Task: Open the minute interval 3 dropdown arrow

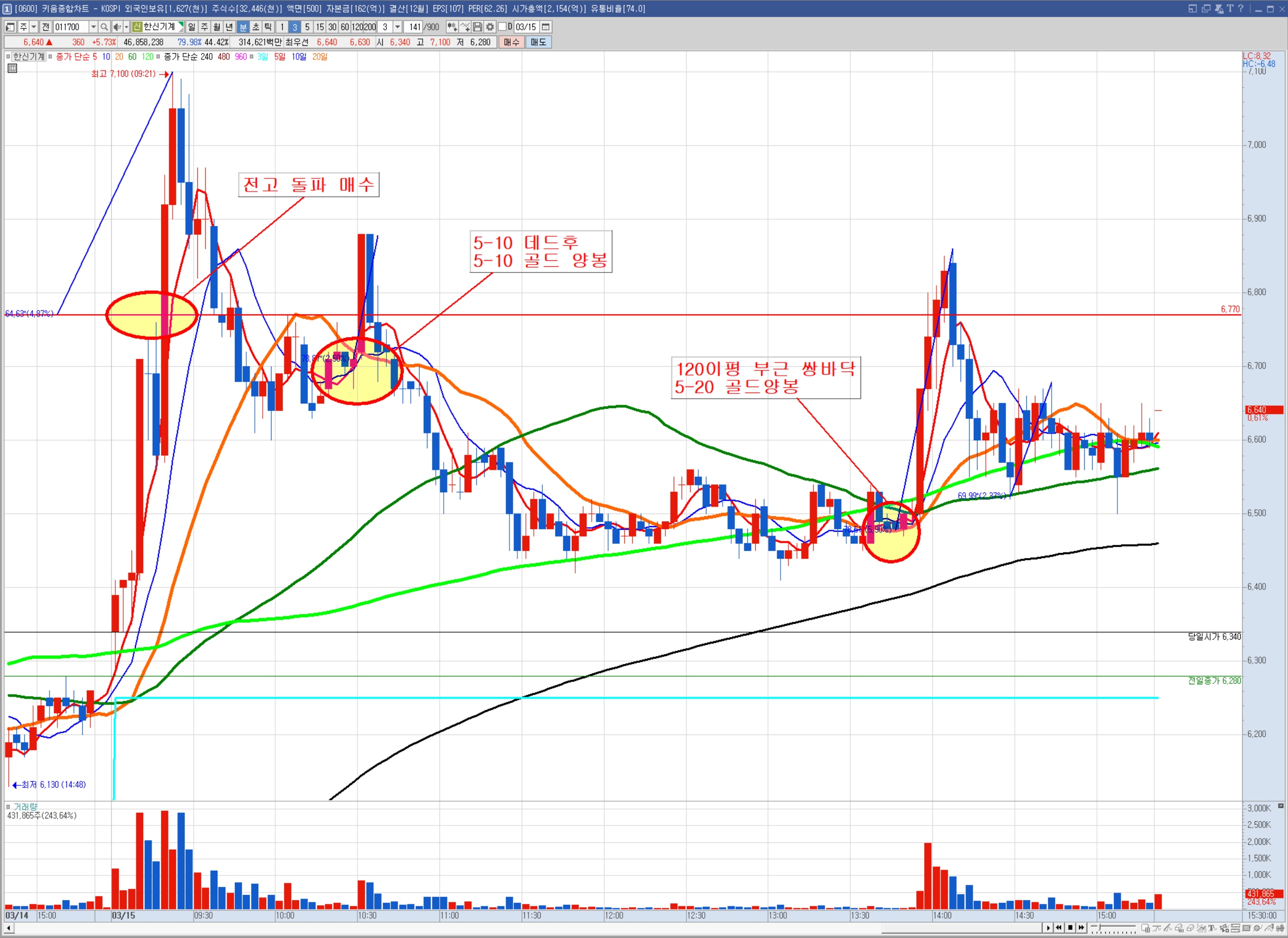Action: tap(397, 27)
